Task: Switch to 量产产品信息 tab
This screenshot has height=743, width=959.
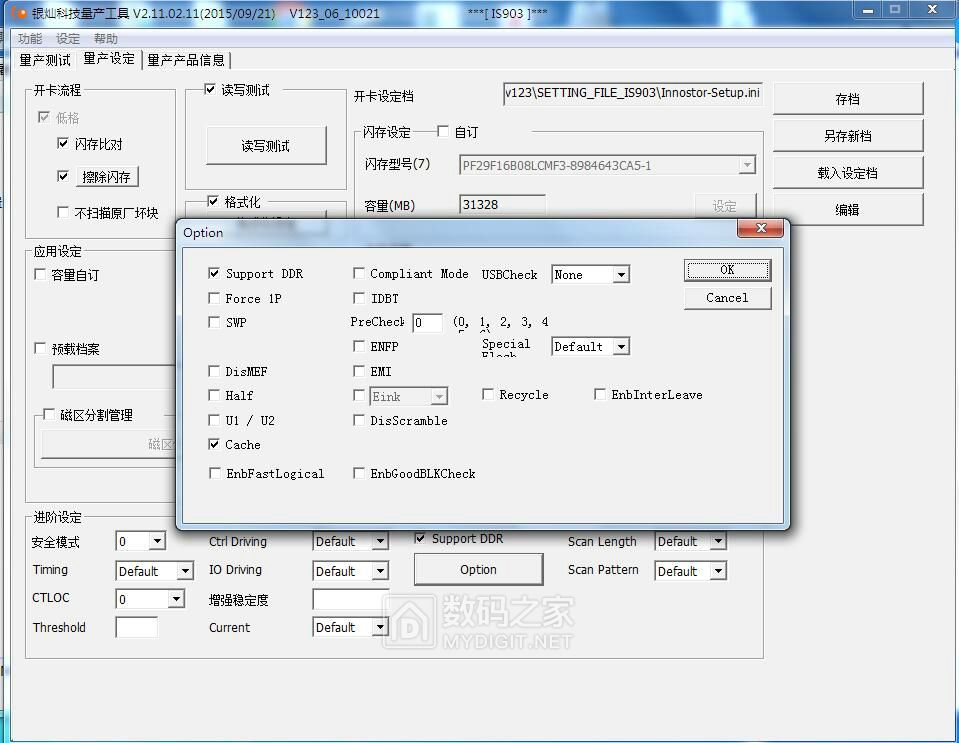Action: (186, 60)
